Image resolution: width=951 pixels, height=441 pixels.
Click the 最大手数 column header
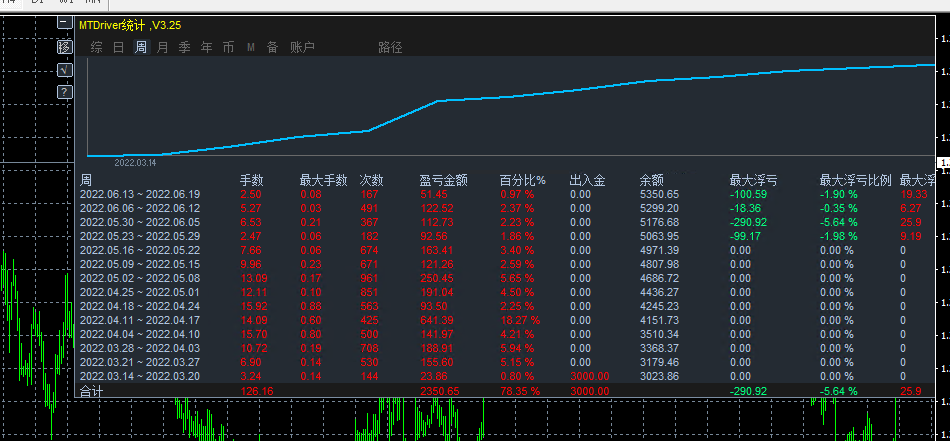coord(323,180)
